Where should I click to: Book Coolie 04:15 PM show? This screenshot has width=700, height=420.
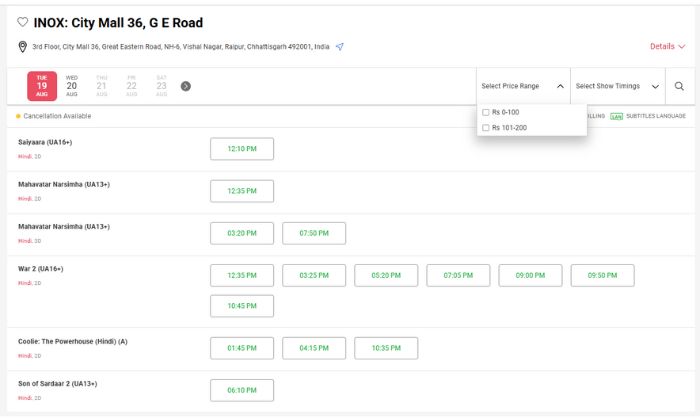[314, 348]
